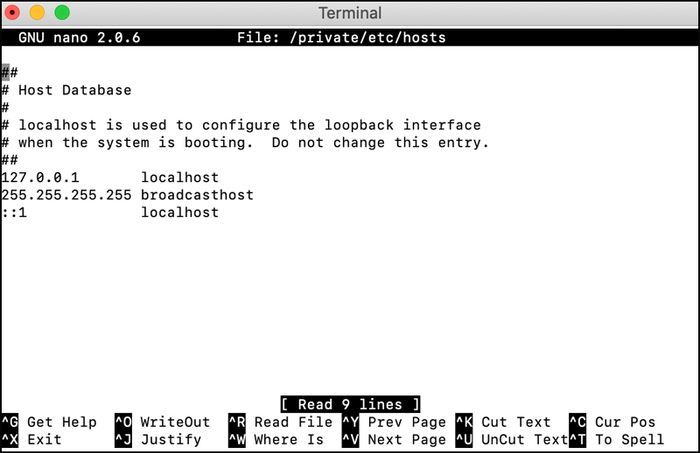Click the green zoom window button
Screen dimensions: 700x453
coord(62,12)
